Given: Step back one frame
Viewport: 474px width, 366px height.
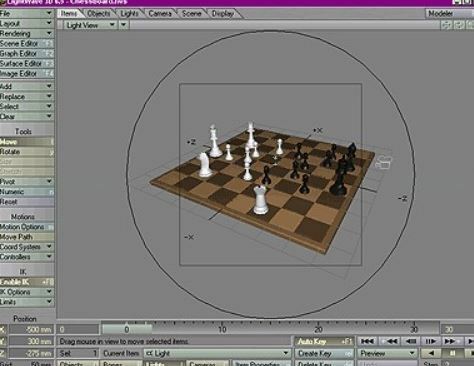Looking at the screenshot, I should click(410, 341).
